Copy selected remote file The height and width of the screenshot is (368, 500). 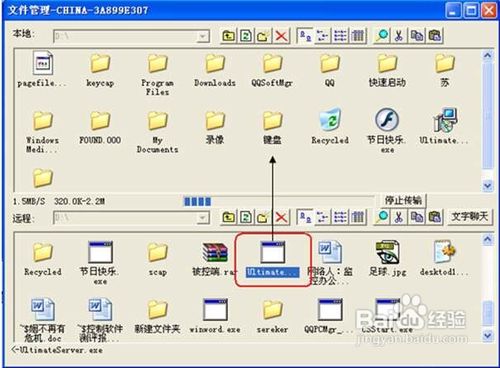coord(417,217)
